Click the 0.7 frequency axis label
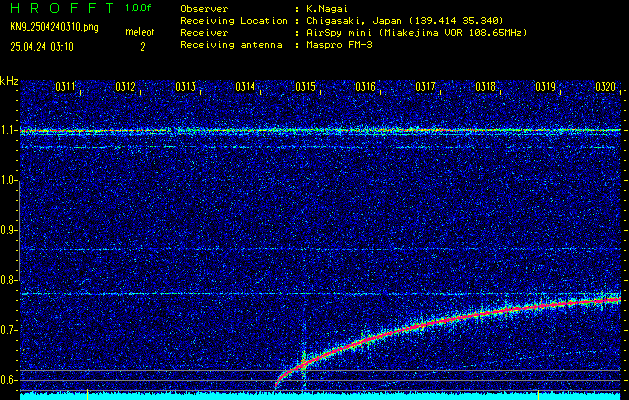Image resolution: width=629 pixels, height=400 pixels. [x=7, y=330]
